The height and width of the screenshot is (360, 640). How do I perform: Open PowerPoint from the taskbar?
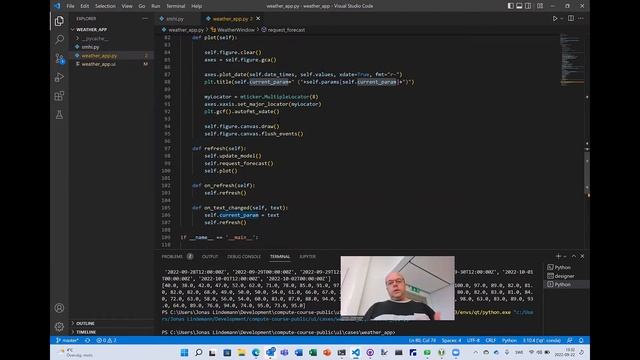pos(327,352)
